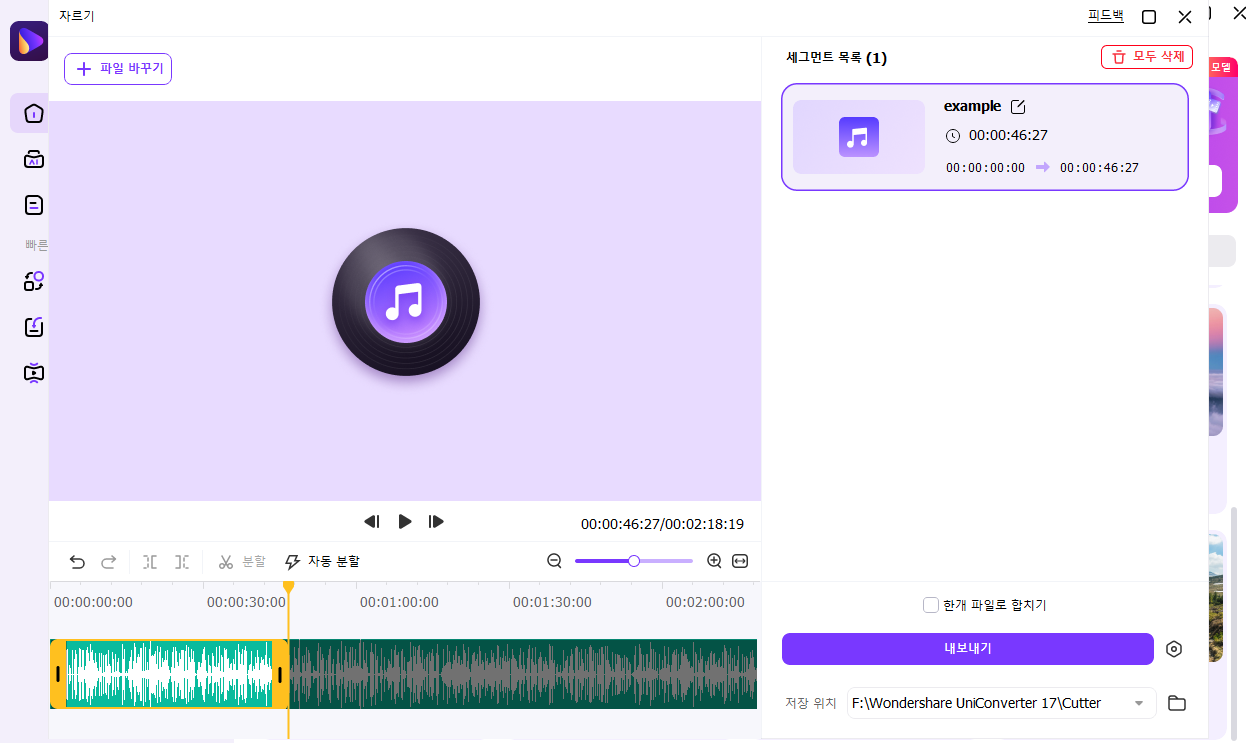Open the 피드백 feedback link

click(x=1104, y=15)
